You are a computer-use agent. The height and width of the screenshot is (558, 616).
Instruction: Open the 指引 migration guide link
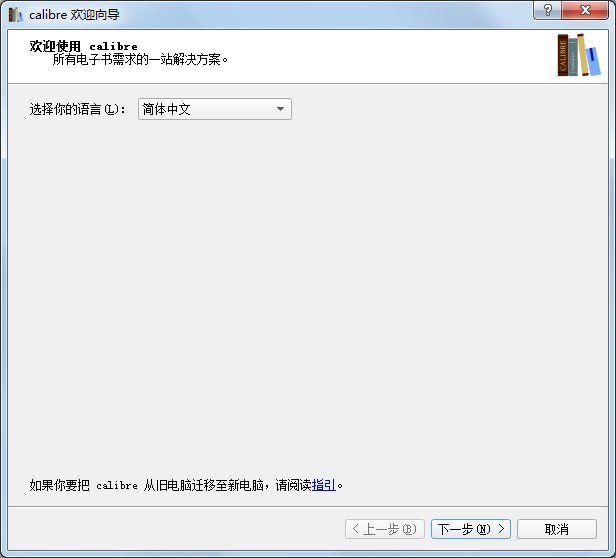(x=324, y=485)
